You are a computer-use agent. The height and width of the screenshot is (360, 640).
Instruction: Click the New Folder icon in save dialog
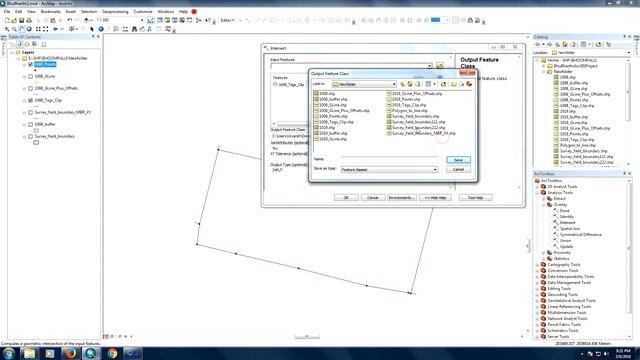453,84
